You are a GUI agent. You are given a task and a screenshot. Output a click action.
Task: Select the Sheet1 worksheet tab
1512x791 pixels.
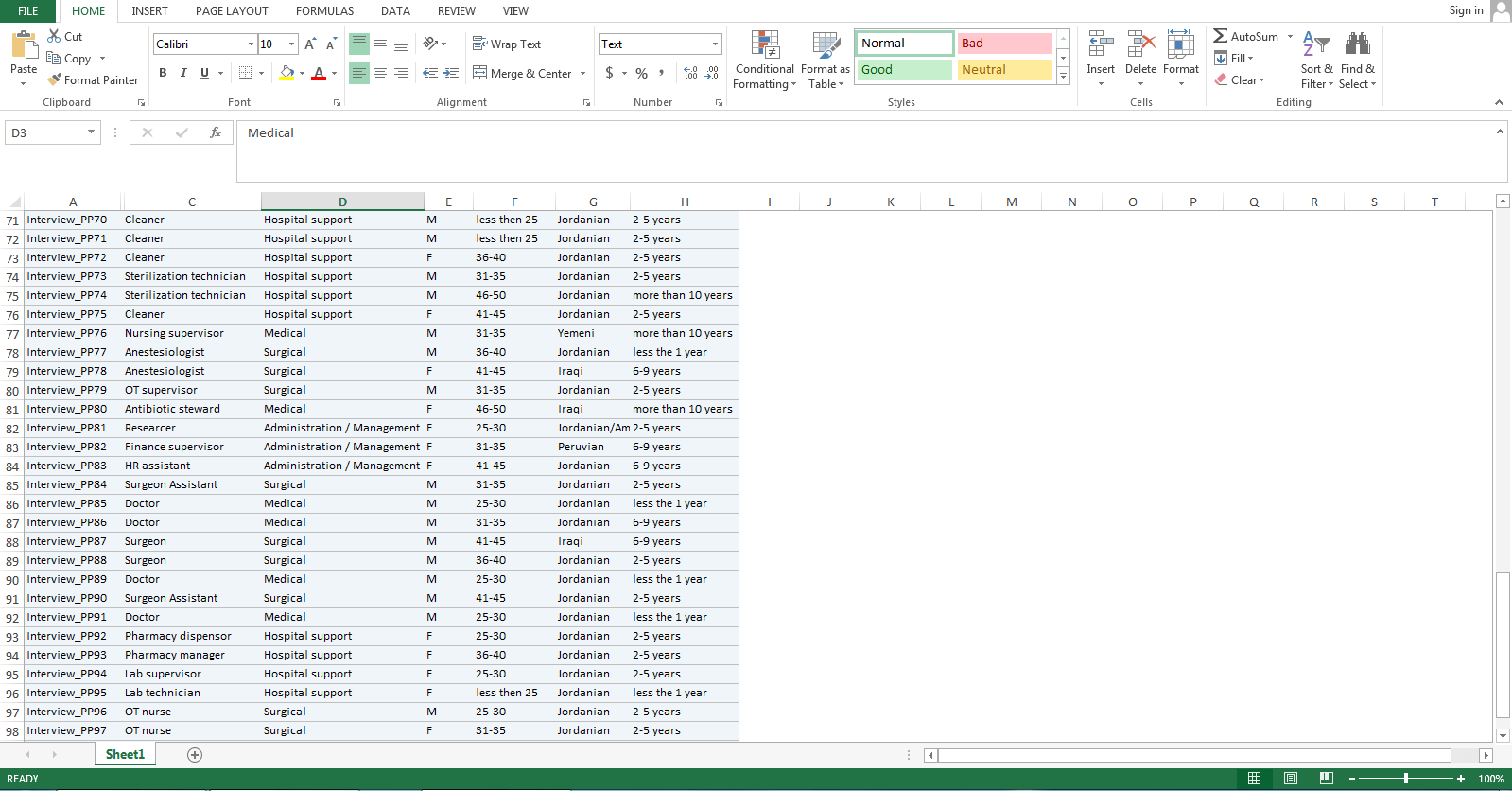pos(125,754)
